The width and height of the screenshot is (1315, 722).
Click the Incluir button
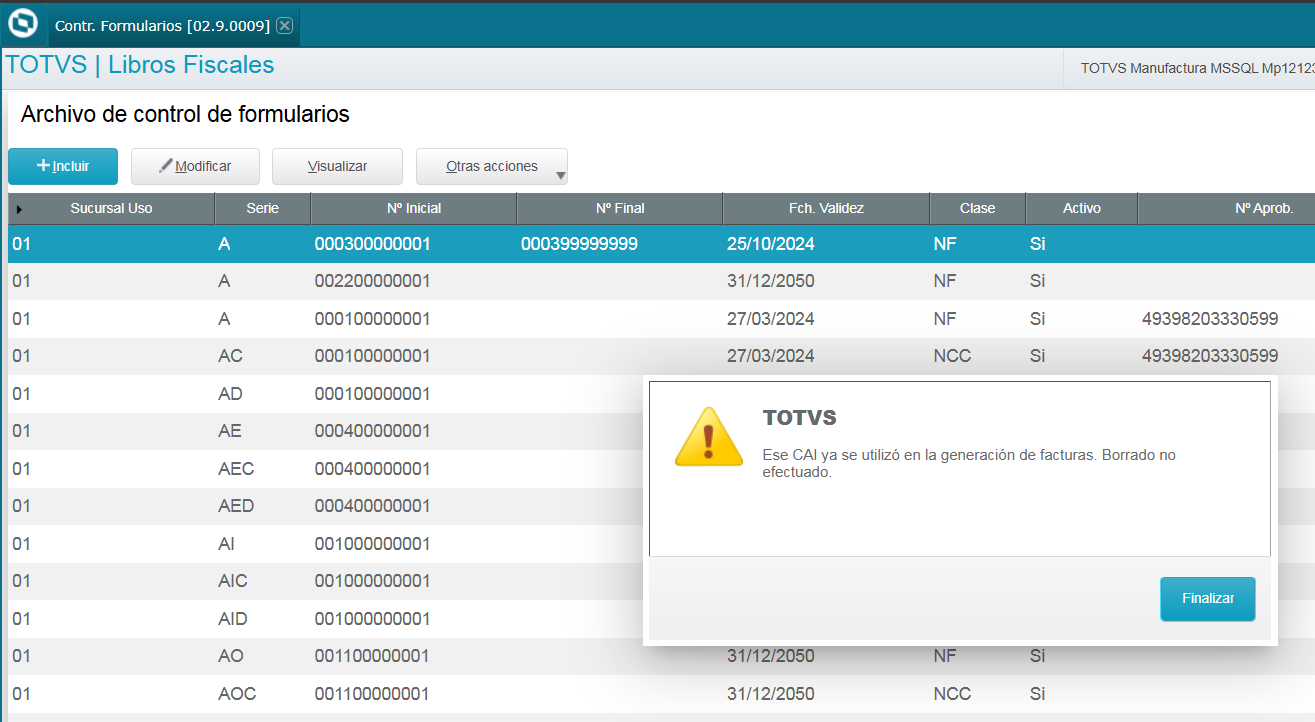(x=63, y=166)
